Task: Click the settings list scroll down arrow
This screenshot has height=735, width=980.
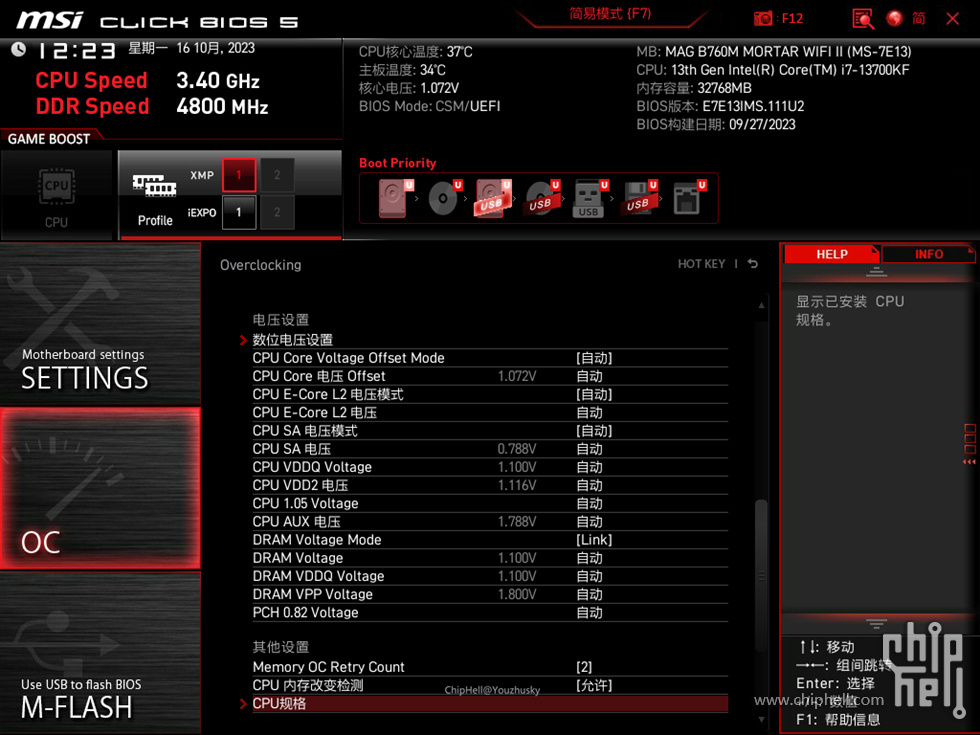Action: pyautogui.click(x=761, y=719)
